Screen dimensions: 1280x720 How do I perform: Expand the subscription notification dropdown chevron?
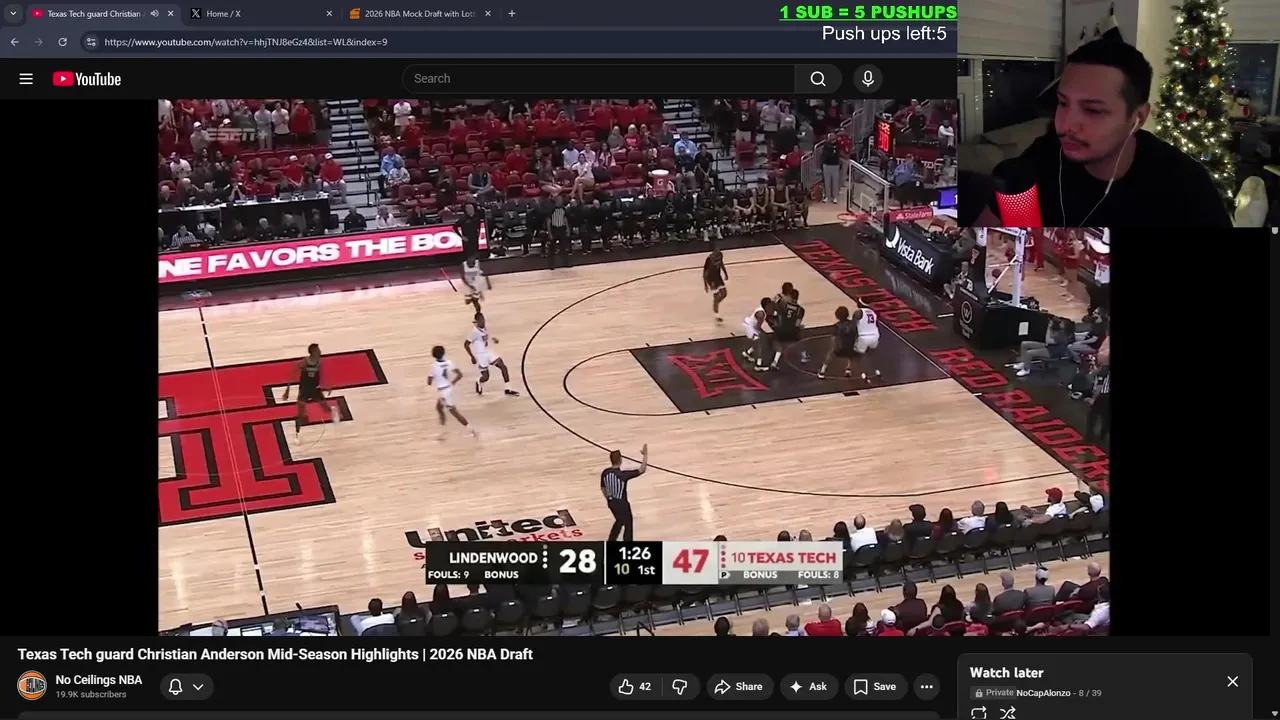pos(198,686)
